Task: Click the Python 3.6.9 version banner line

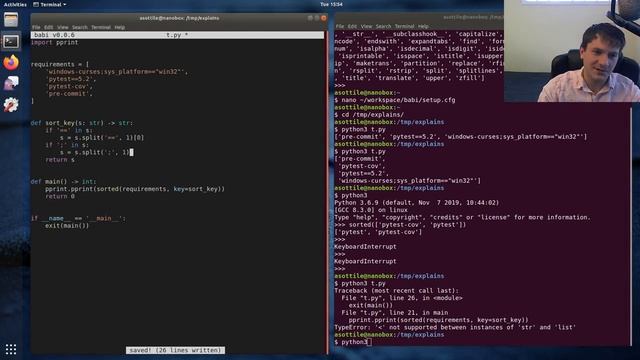Action: (417, 203)
